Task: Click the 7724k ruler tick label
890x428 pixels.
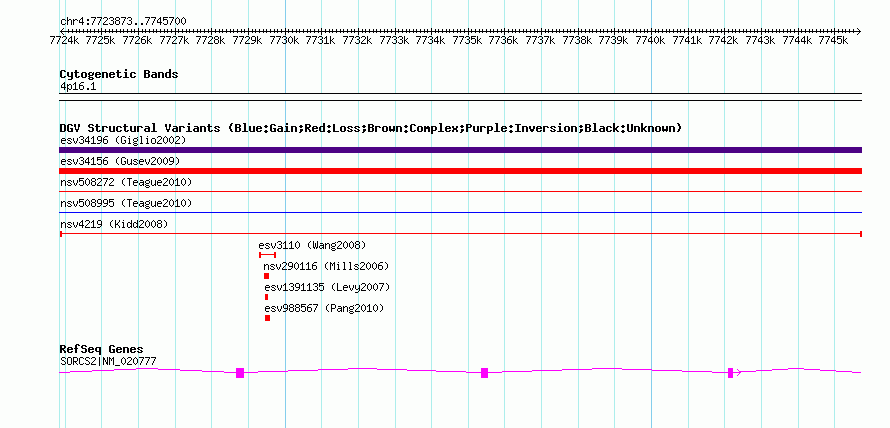Action: tap(64, 40)
